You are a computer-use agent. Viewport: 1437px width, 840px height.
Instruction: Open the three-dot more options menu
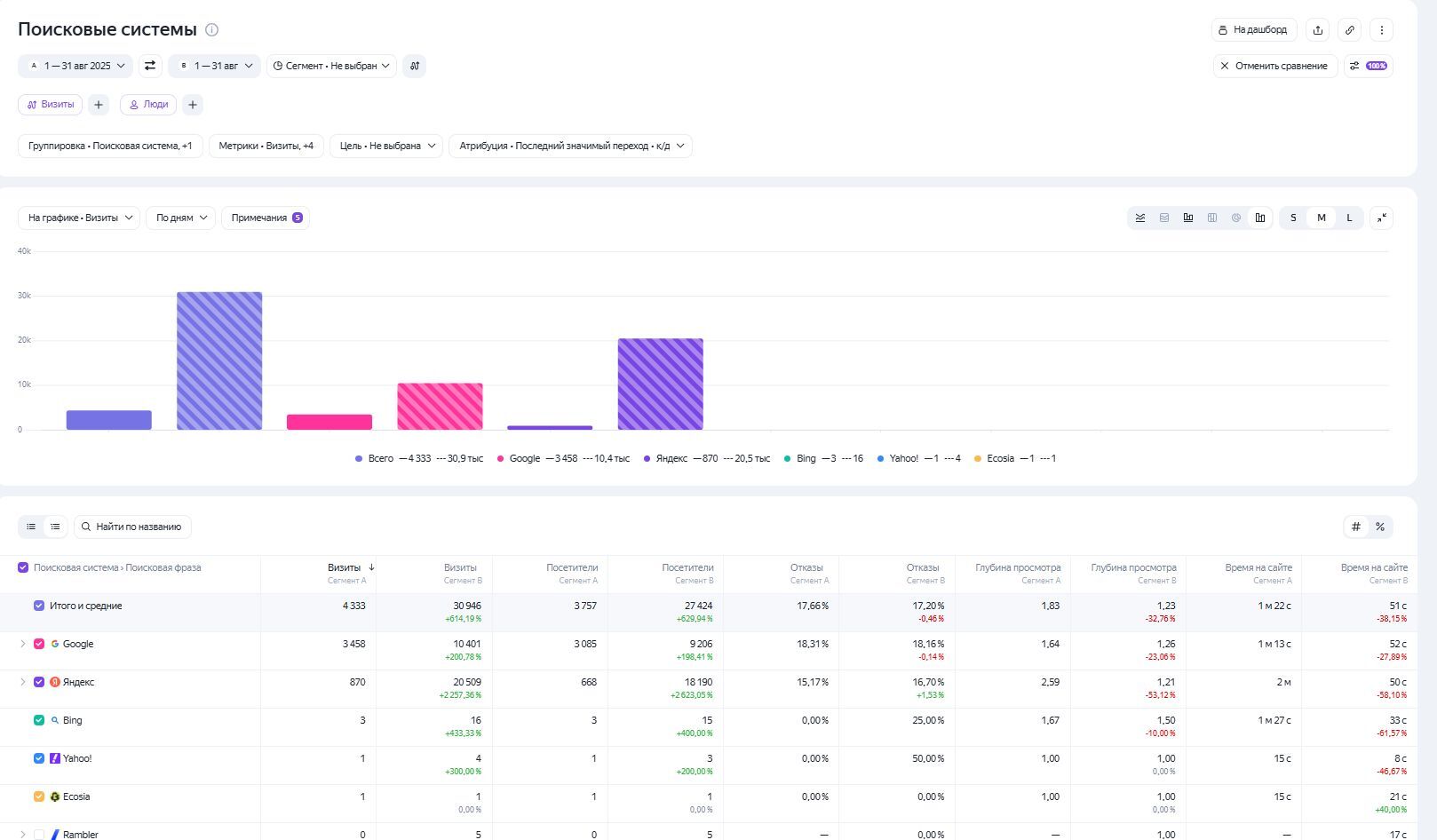point(1381,29)
